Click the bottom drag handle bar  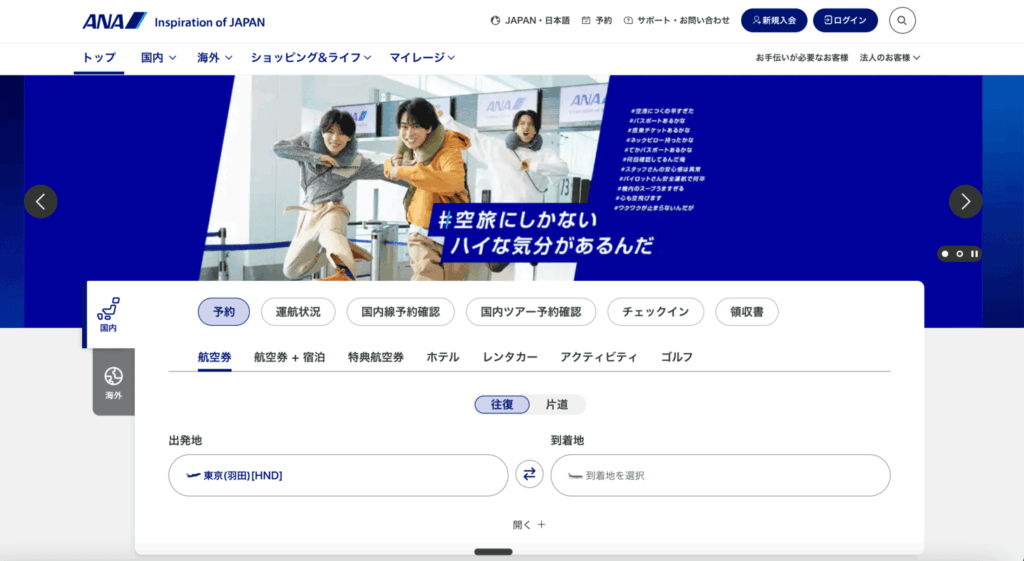tap(493, 552)
